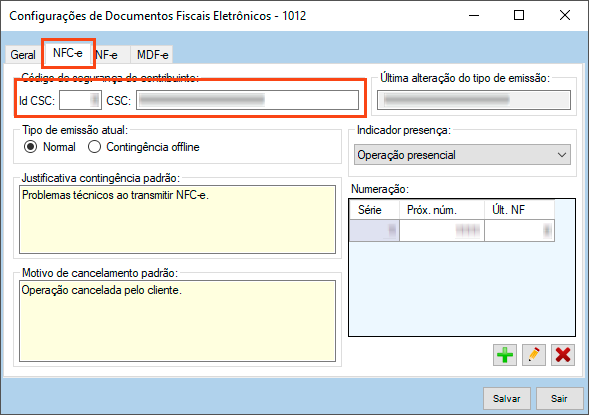
Task: Switch to the Geral tab
Action: [x=23, y=55]
